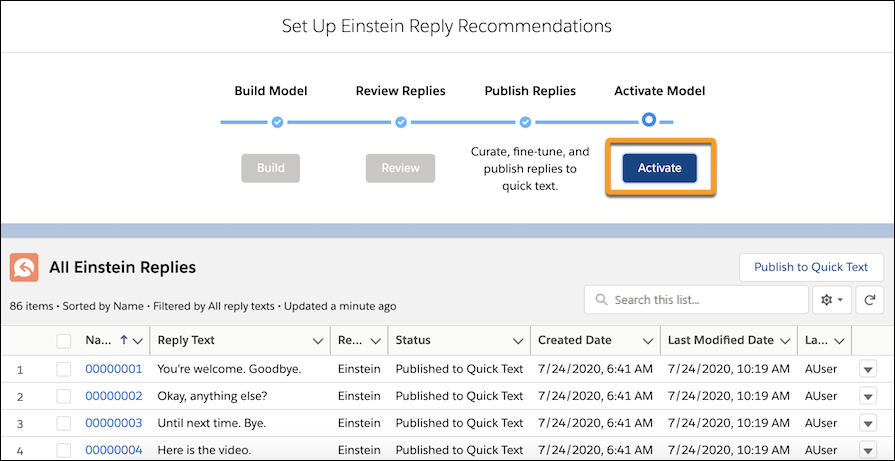Refresh the Einstein Replies list

click(870, 300)
